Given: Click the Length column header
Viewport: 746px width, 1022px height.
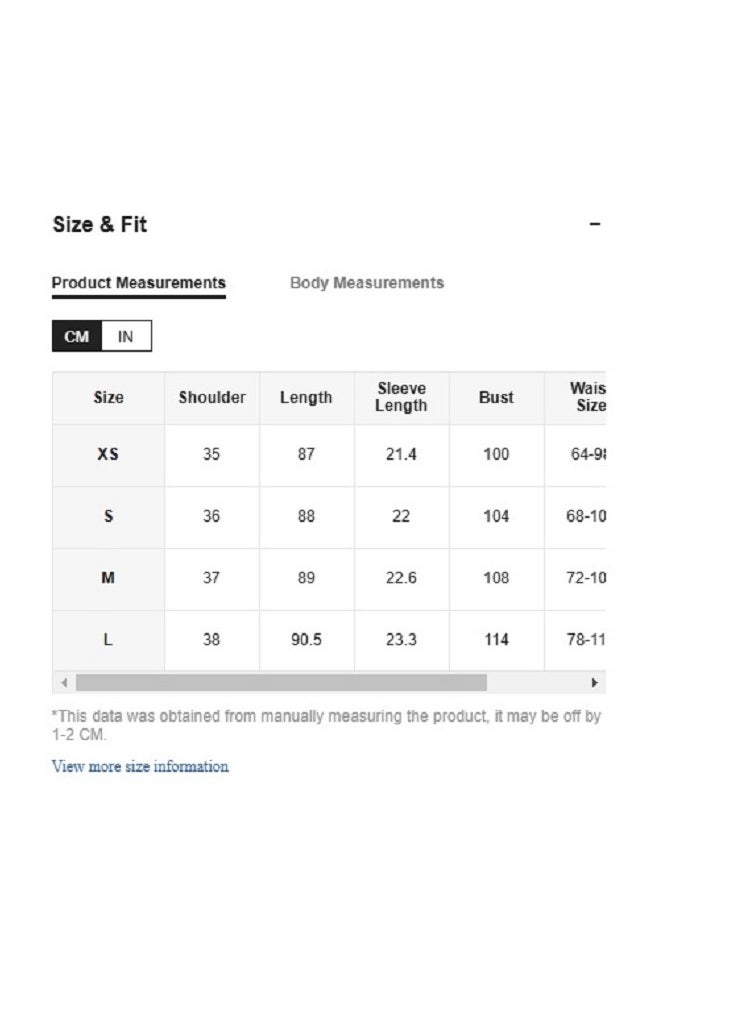Looking at the screenshot, I should pyautogui.click(x=306, y=398).
